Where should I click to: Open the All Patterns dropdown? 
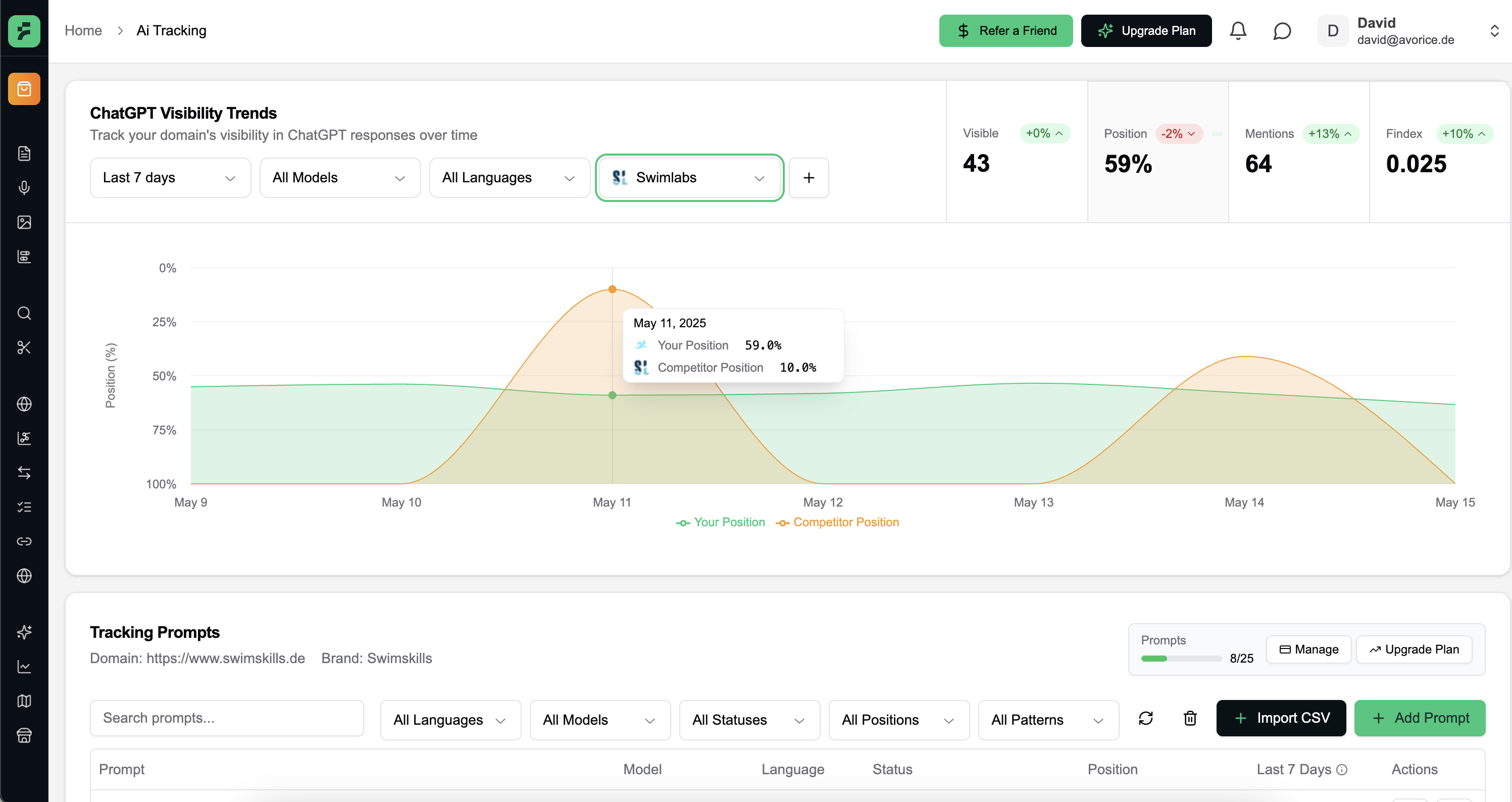[1048, 720]
